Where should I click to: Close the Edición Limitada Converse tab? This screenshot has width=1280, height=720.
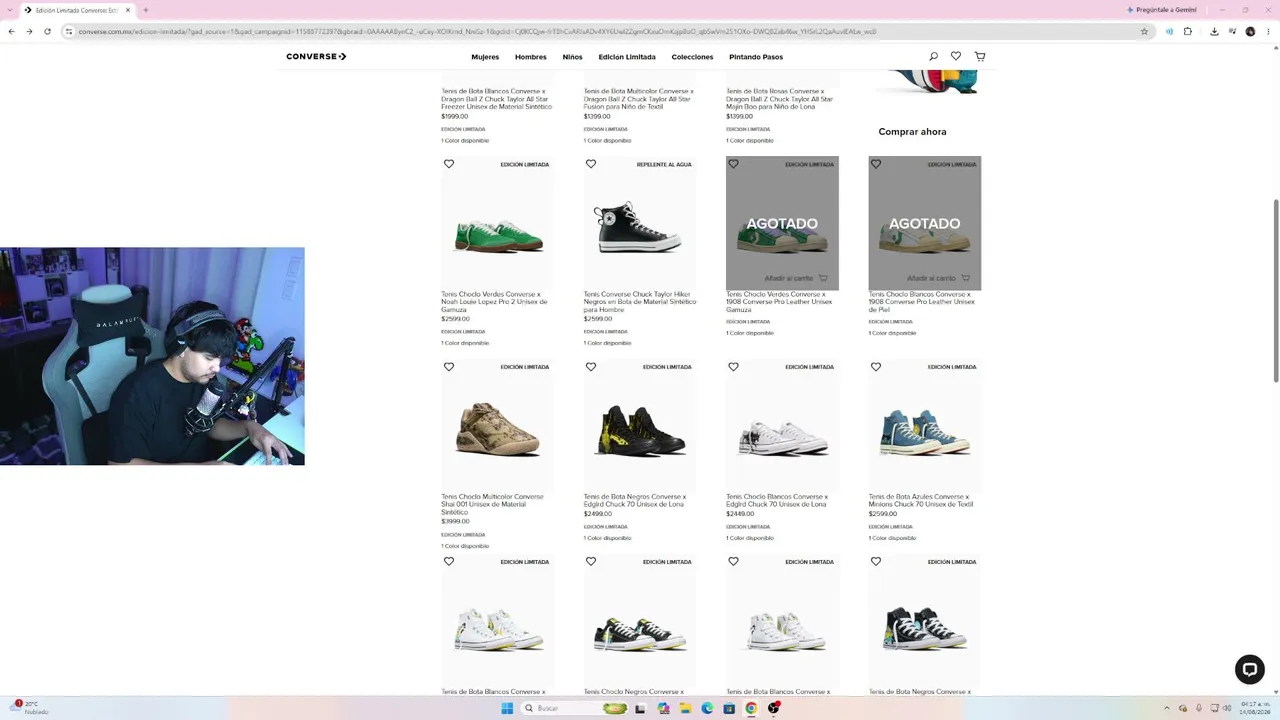[x=128, y=10]
